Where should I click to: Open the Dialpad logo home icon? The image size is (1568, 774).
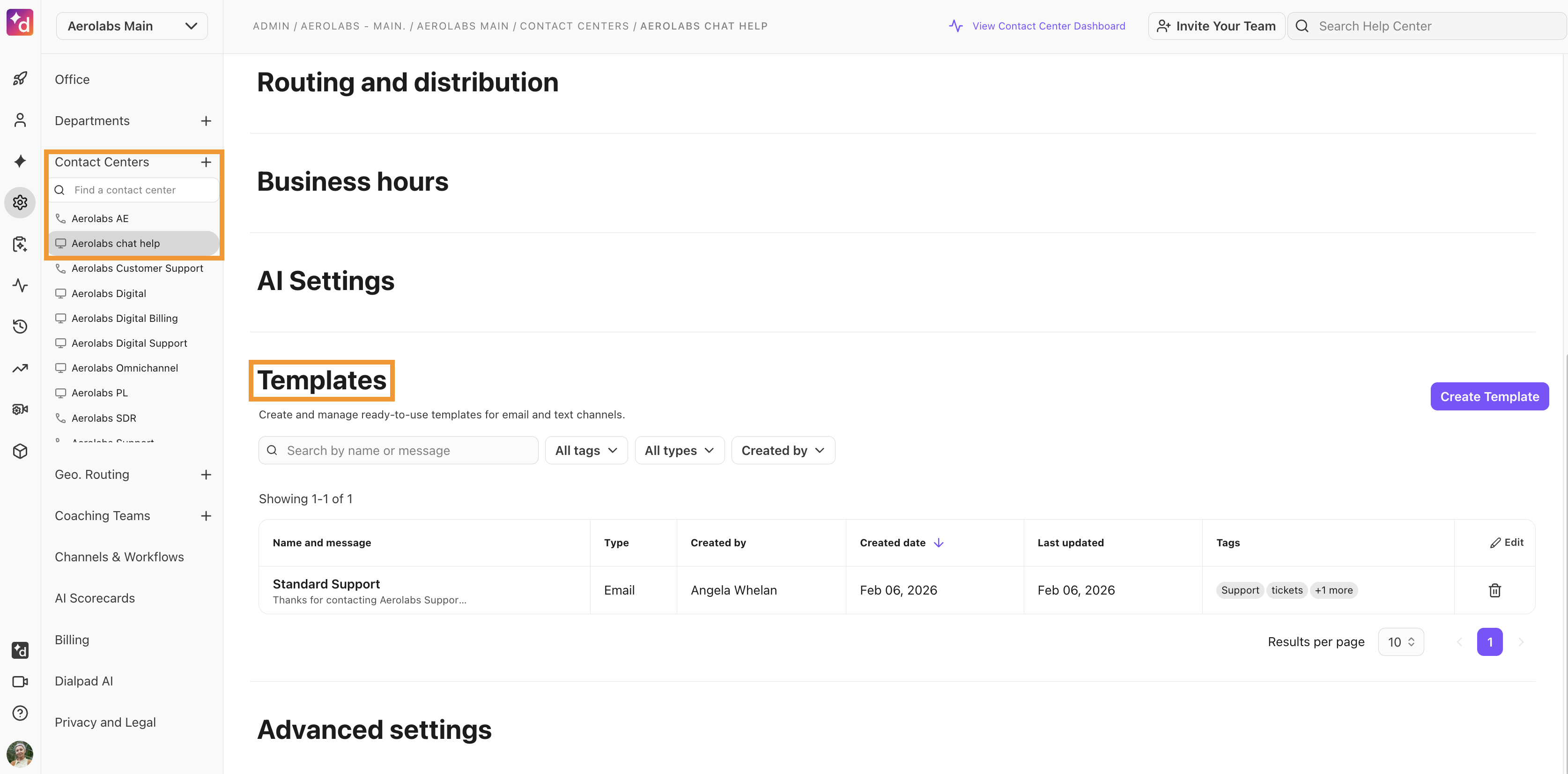pos(20,23)
